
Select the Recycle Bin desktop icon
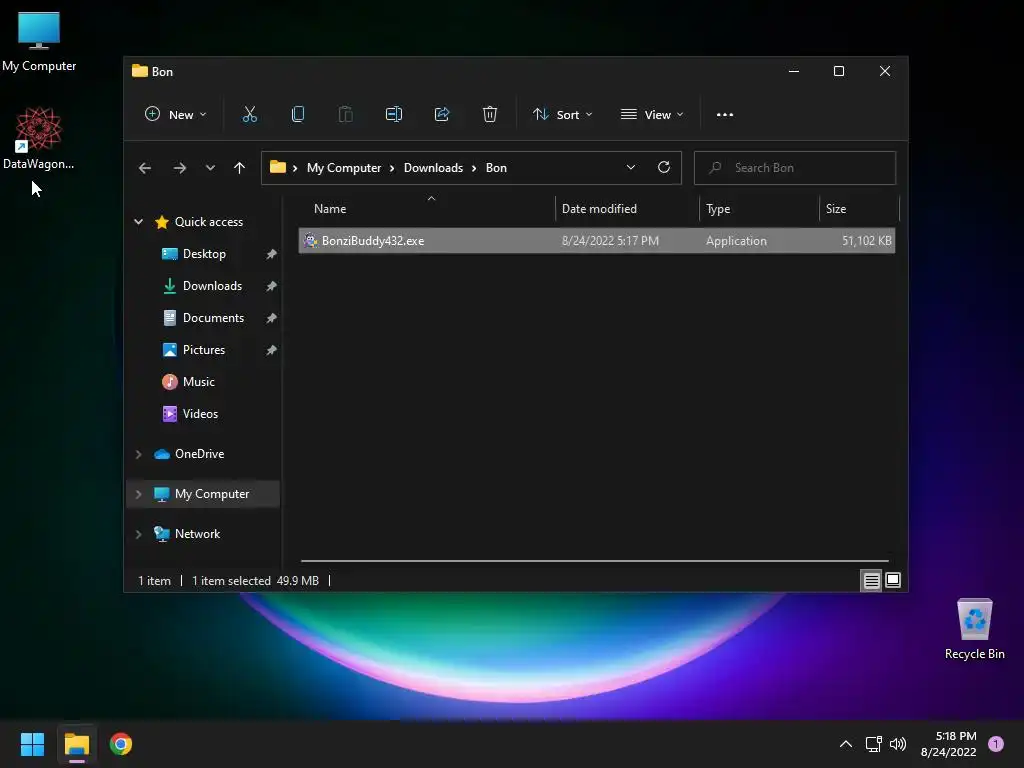click(974, 628)
